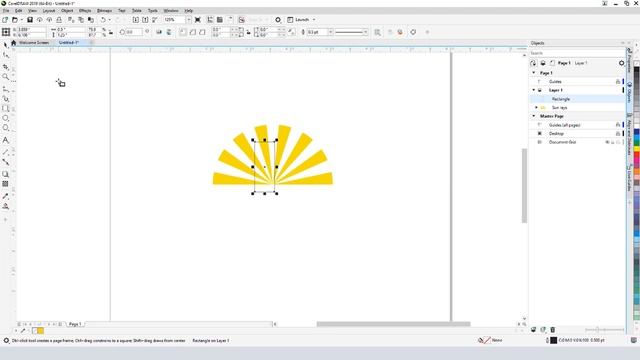Click the Print icon
This screenshot has height=360, width=640.
[59, 20]
